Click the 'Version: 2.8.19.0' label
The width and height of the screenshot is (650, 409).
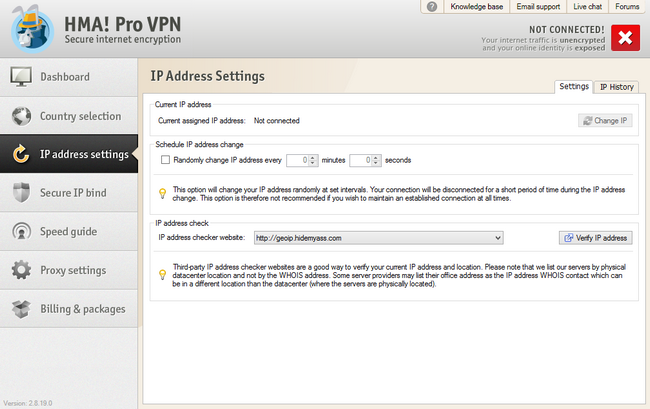[28, 403]
